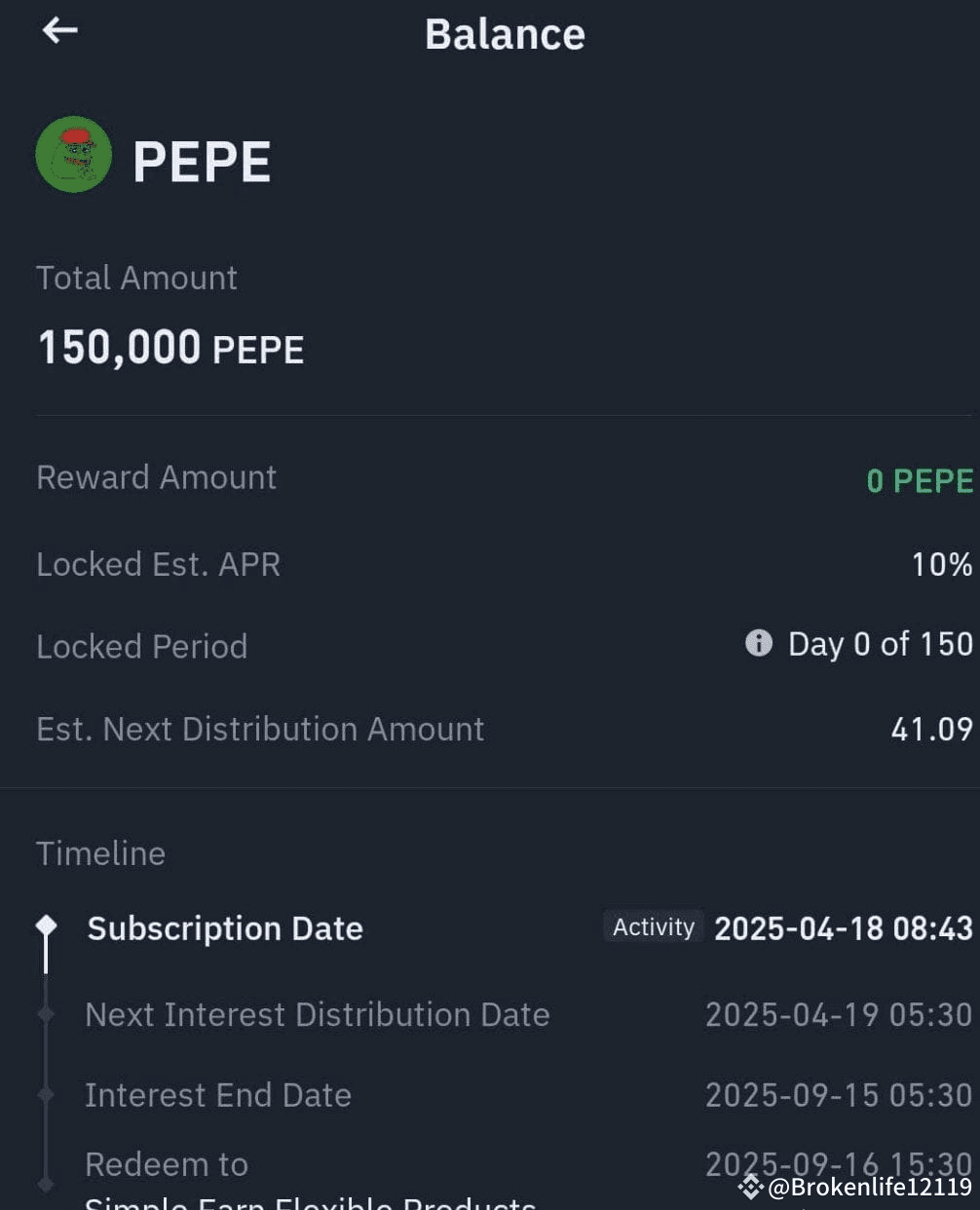Open the Locked Period info icon
The width and height of the screenshot is (980, 1210).
pyautogui.click(x=759, y=643)
